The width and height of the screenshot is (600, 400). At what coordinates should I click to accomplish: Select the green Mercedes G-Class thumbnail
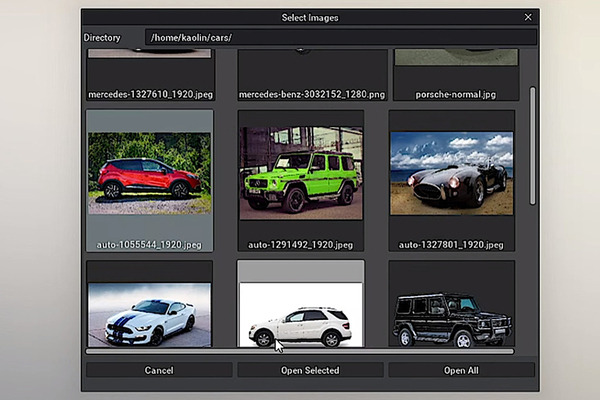click(301, 173)
